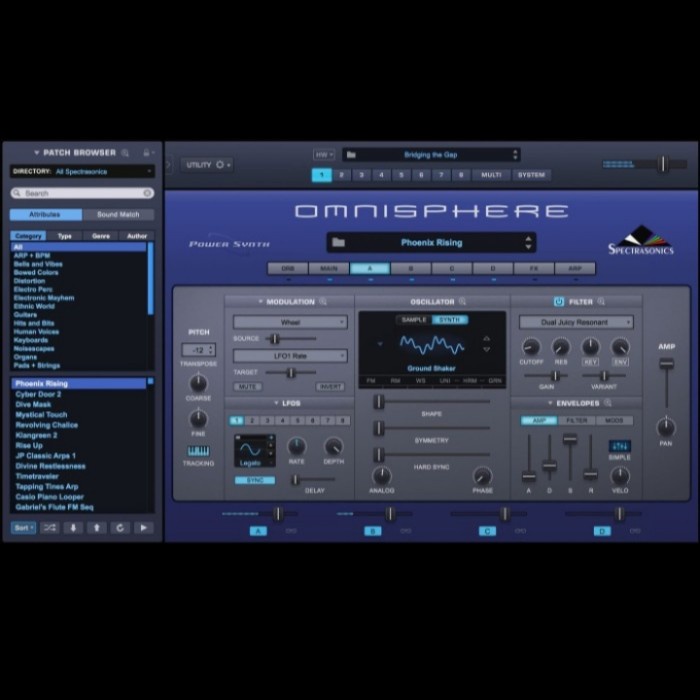Screen dimensions: 700x700
Task: Toggle the modulation Mute button
Action: (247, 387)
